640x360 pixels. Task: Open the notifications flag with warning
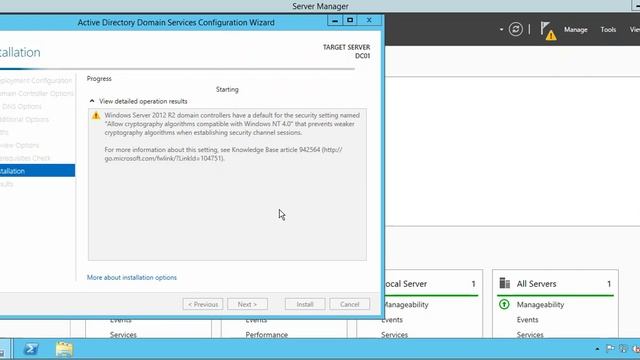pos(548,31)
